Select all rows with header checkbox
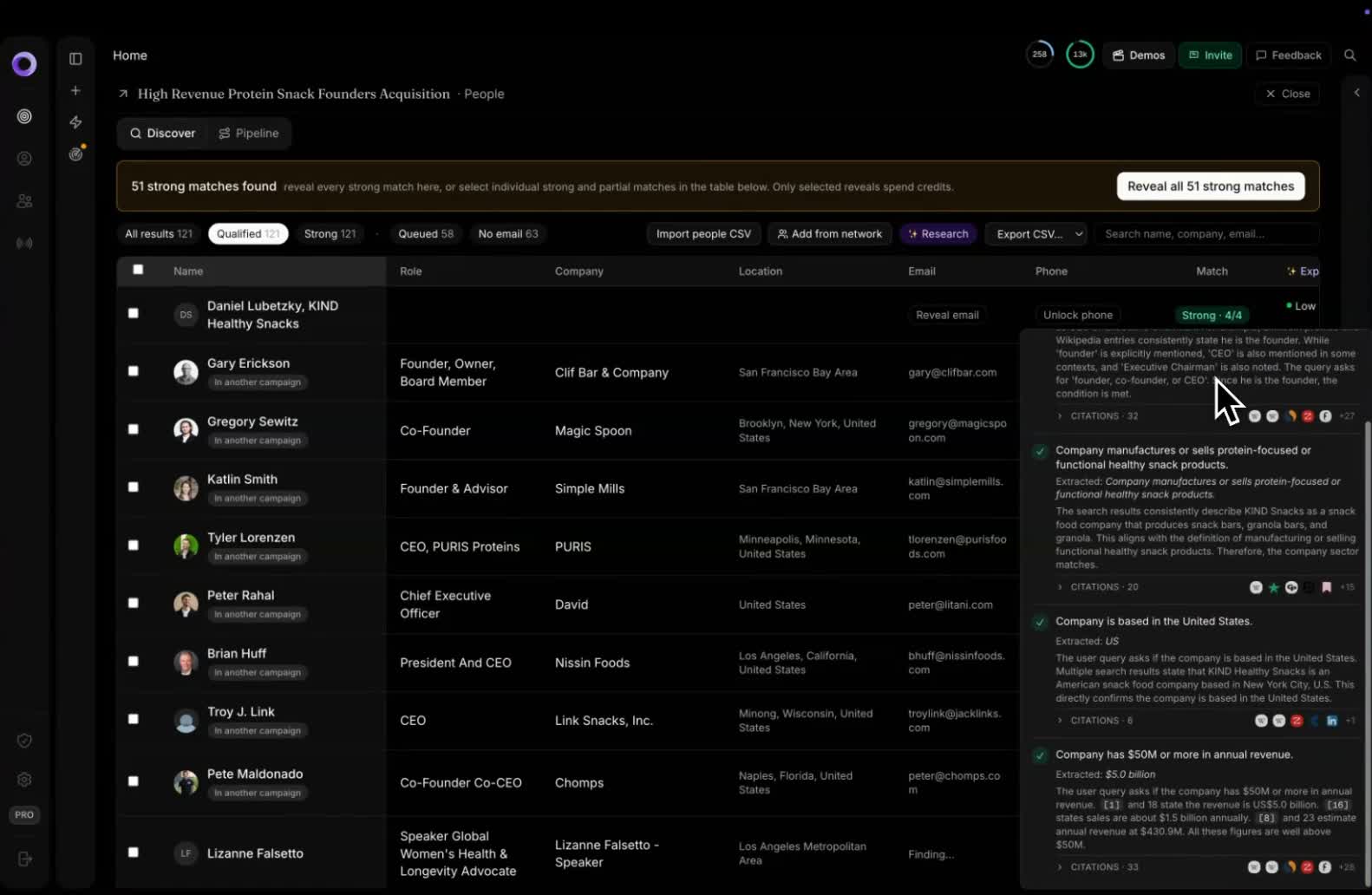The height and width of the screenshot is (895, 1372). [x=138, y=270]
